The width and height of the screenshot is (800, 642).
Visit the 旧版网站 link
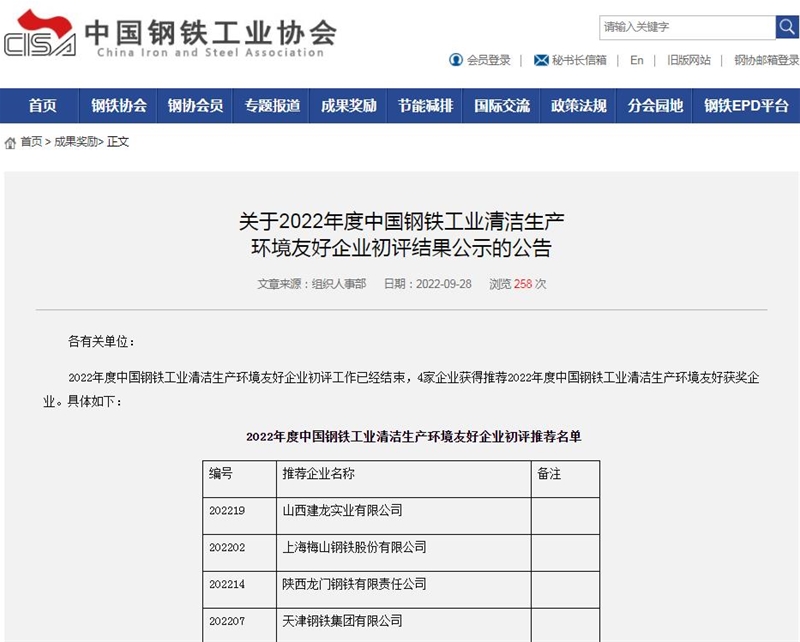689,60
